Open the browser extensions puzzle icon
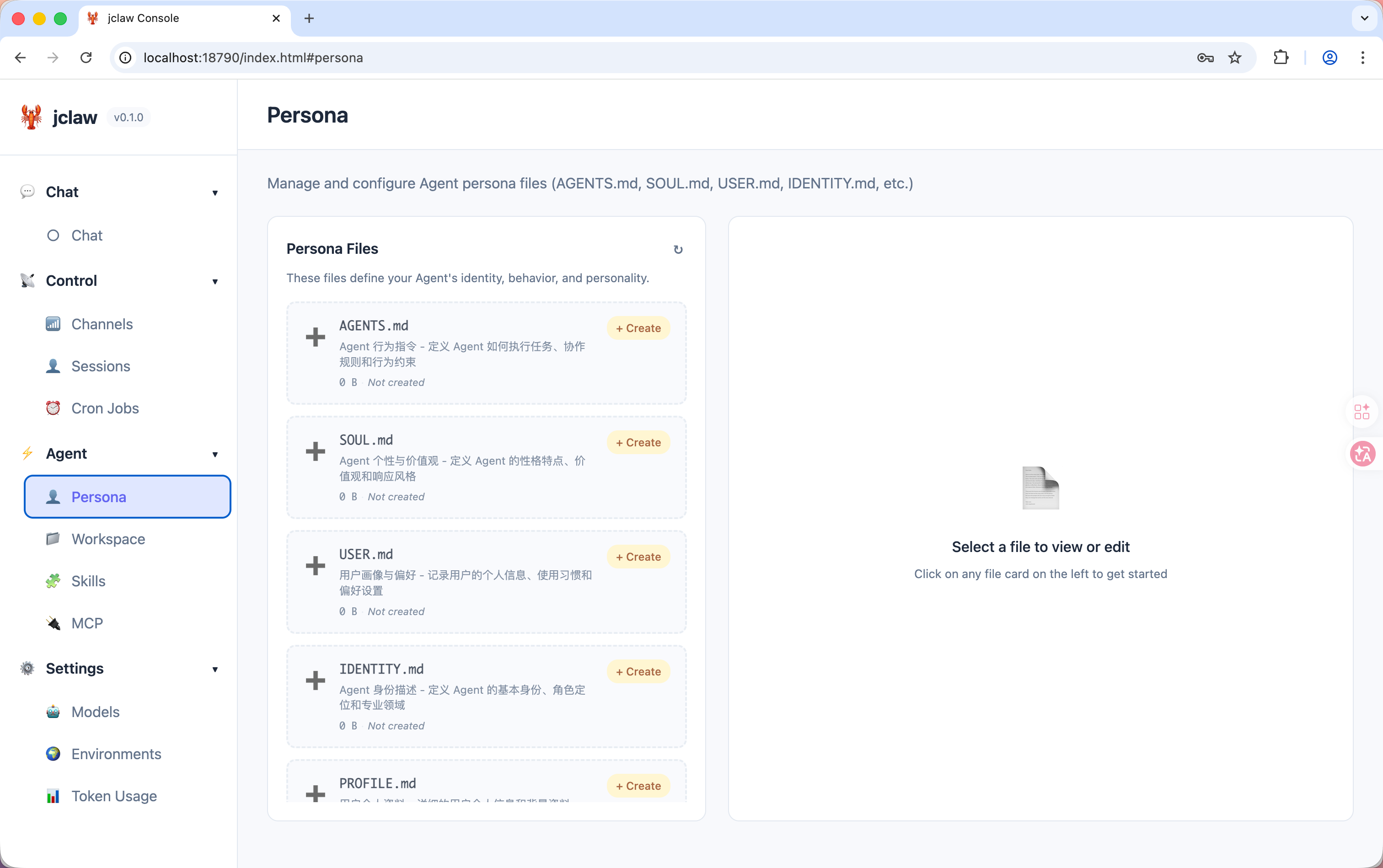 [1281, 58]
